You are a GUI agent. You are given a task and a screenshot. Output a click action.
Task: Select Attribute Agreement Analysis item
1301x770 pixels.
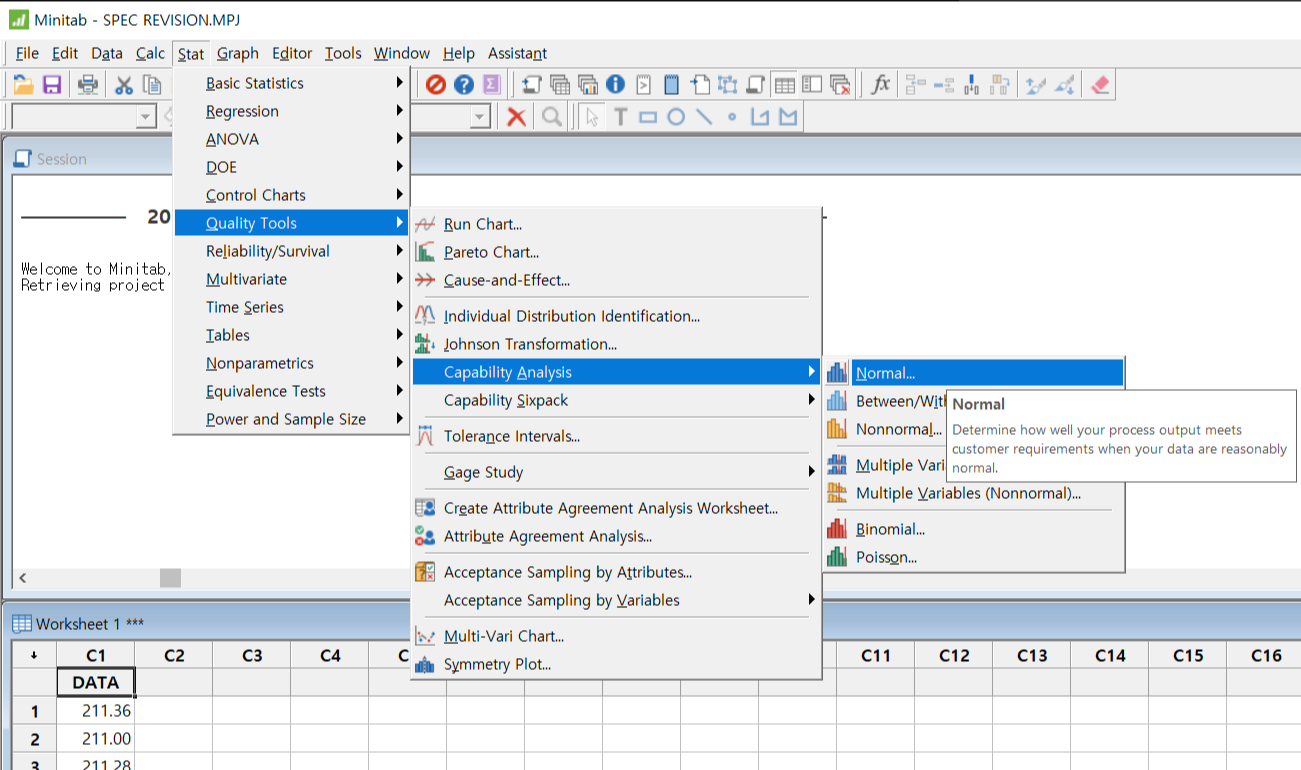point(616,536)
